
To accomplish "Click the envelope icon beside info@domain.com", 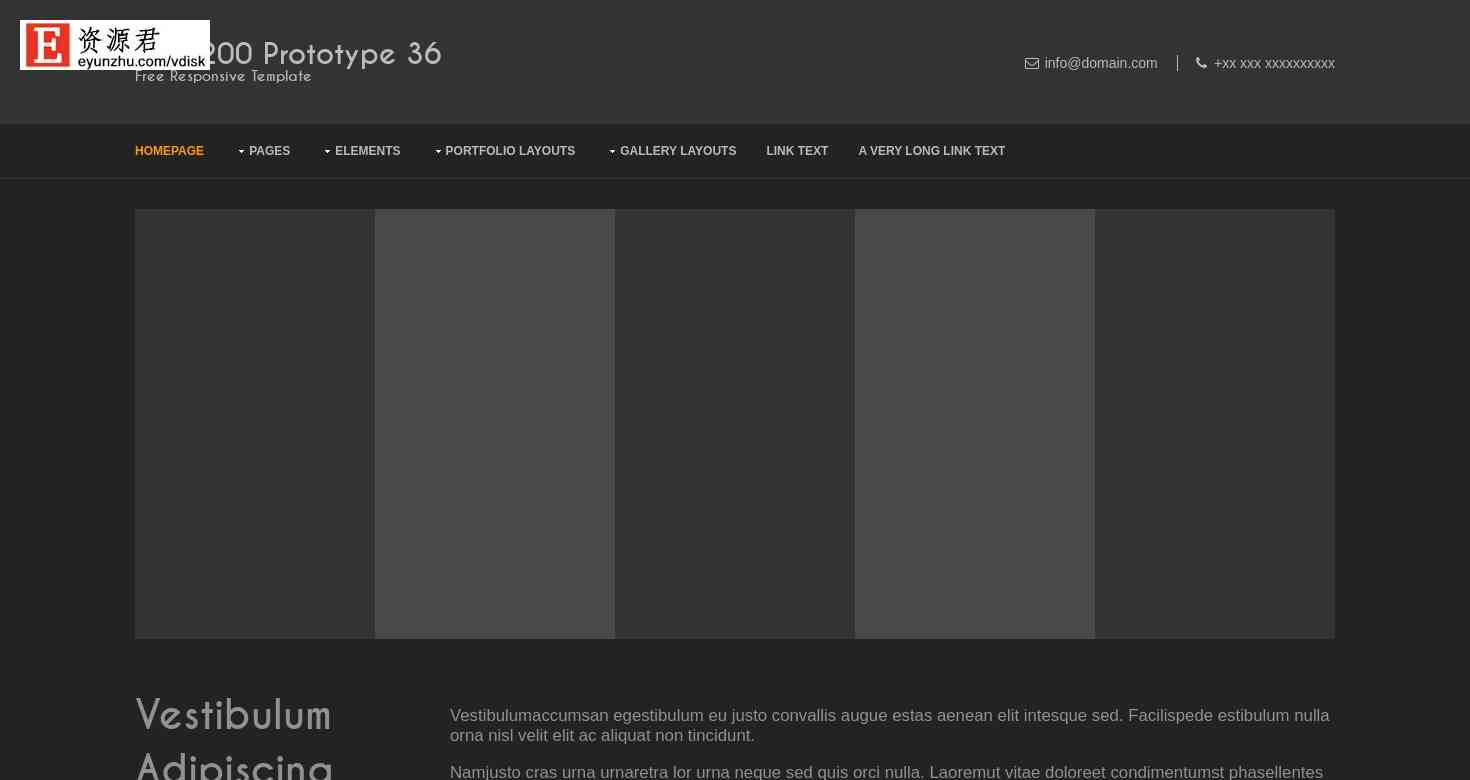I will pos(1032,63).
